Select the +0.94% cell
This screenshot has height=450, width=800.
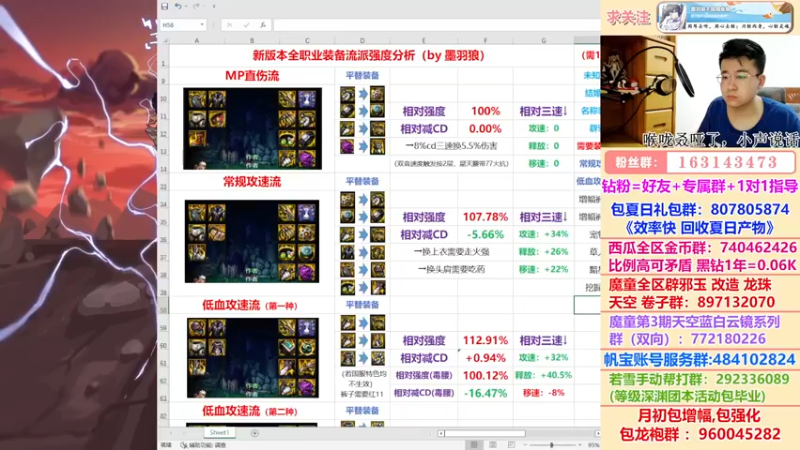click(485, 358)
